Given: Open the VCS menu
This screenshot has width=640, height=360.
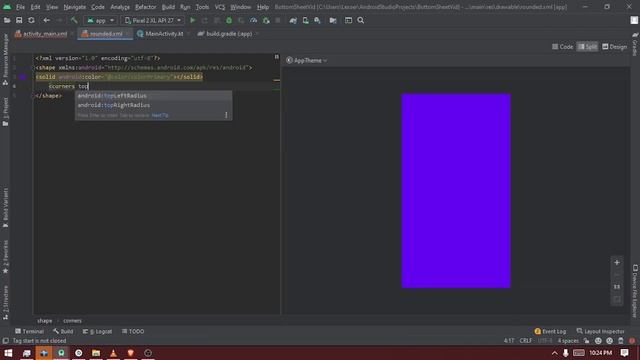Looking at the screenshot, I should pyautogui.click(x=220, y=7).
